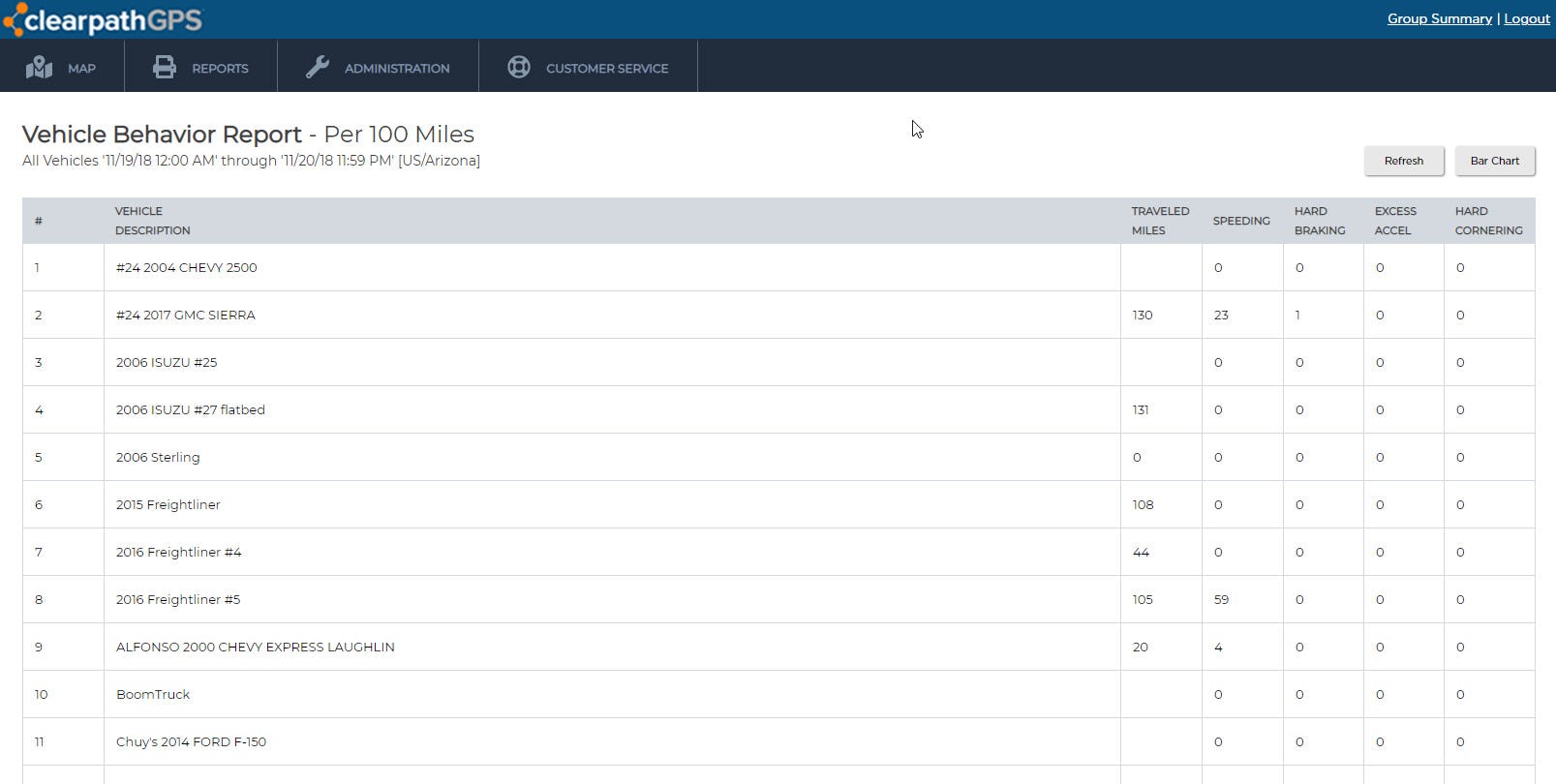Open the Administration menu
Screen dimensions: 1556x784
pyautogui.click(x=396, y=69)
